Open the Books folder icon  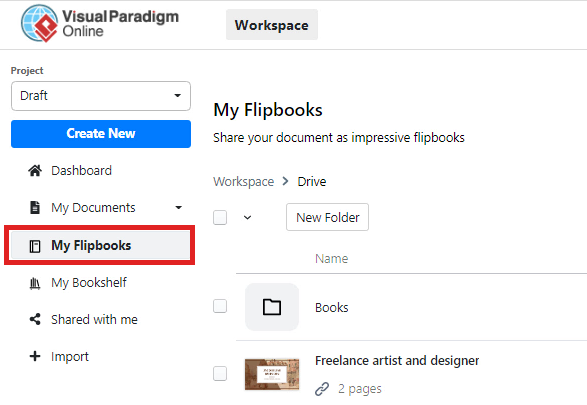pyautogui.click(x=272, y=307)
